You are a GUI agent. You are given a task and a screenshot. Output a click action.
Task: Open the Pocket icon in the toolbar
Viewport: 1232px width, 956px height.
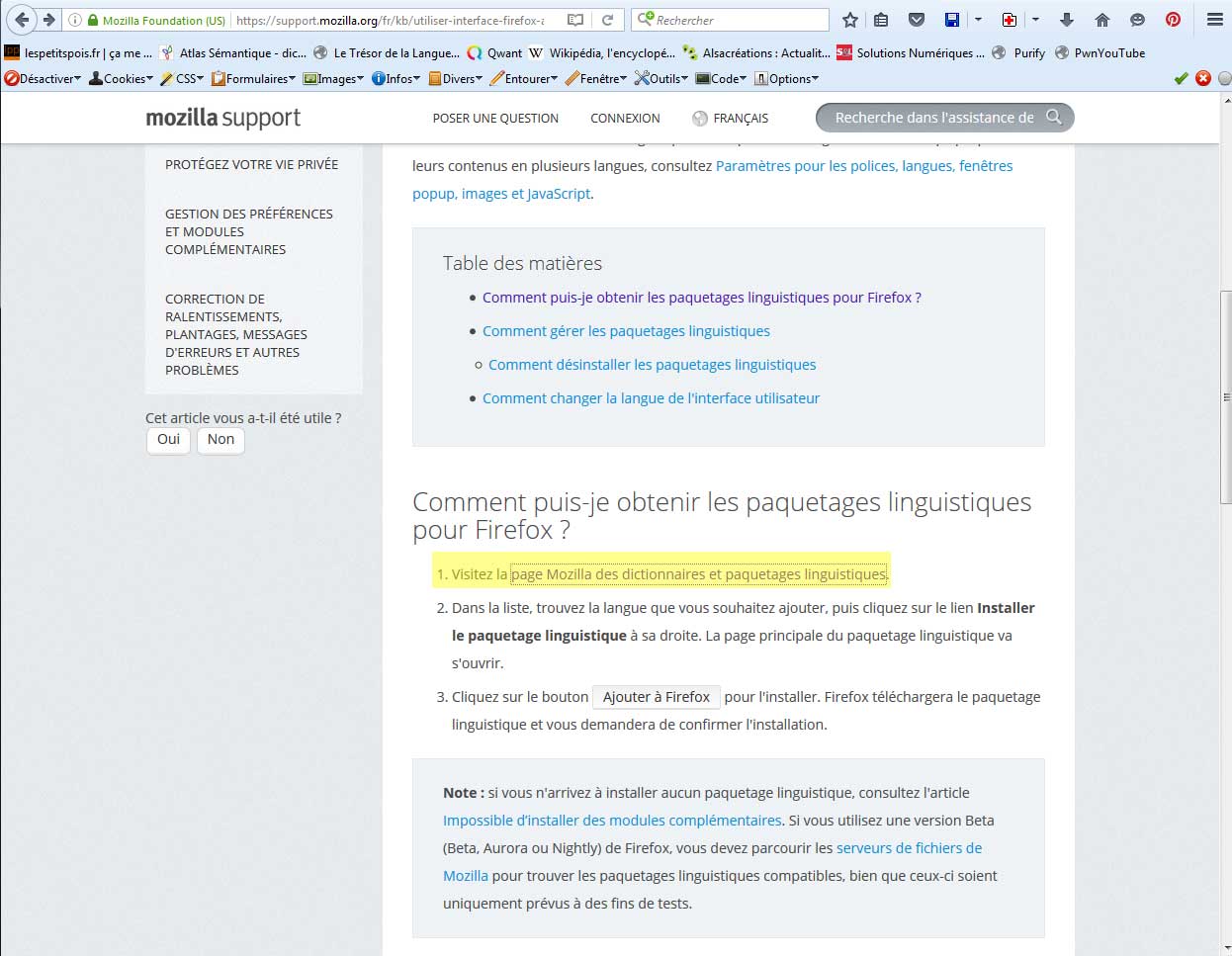pyautogui.click(x=917, y=20)
